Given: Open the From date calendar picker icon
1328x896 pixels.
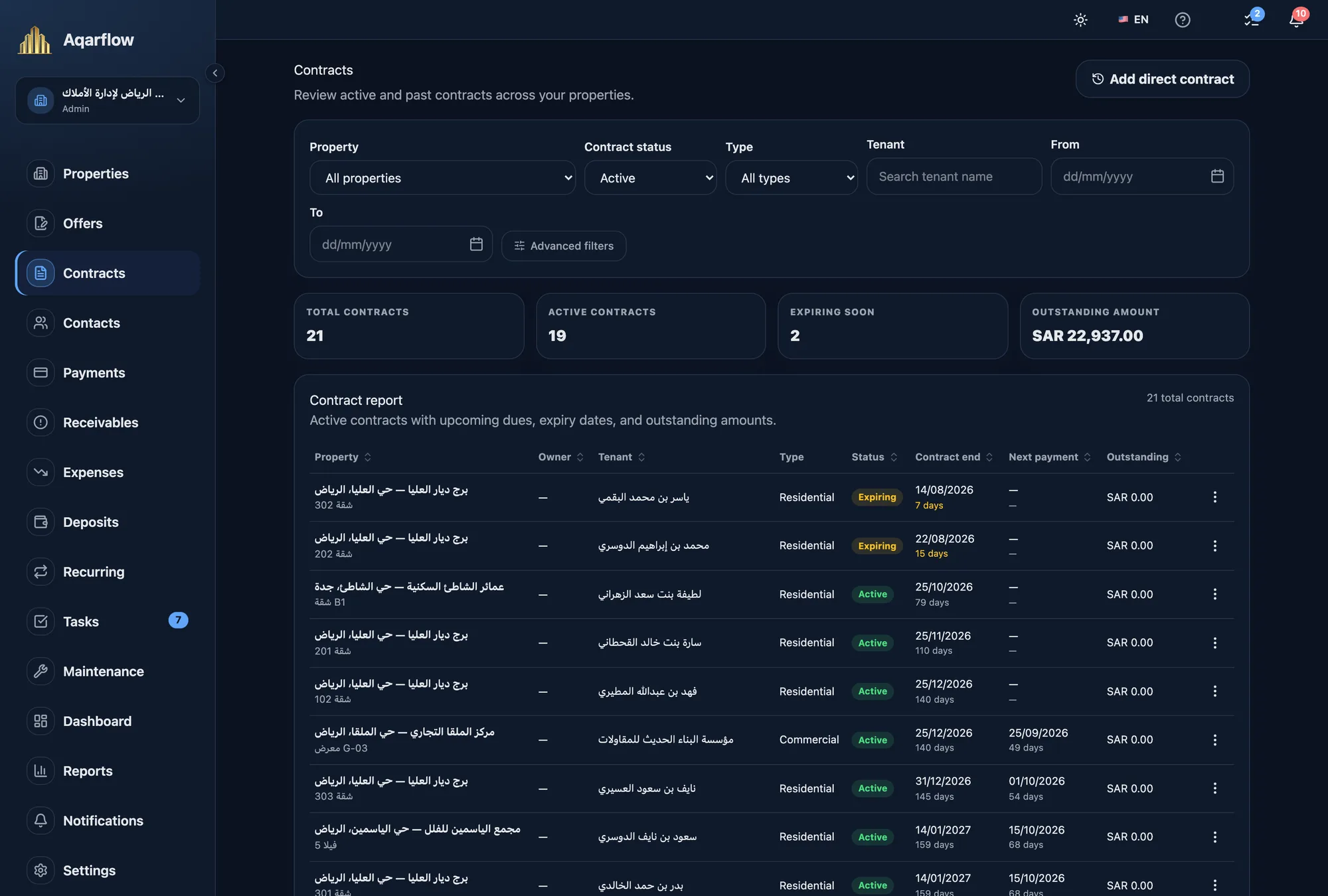Looking at the screenshot, I should pyautogui.click(x=1217, y=177).
